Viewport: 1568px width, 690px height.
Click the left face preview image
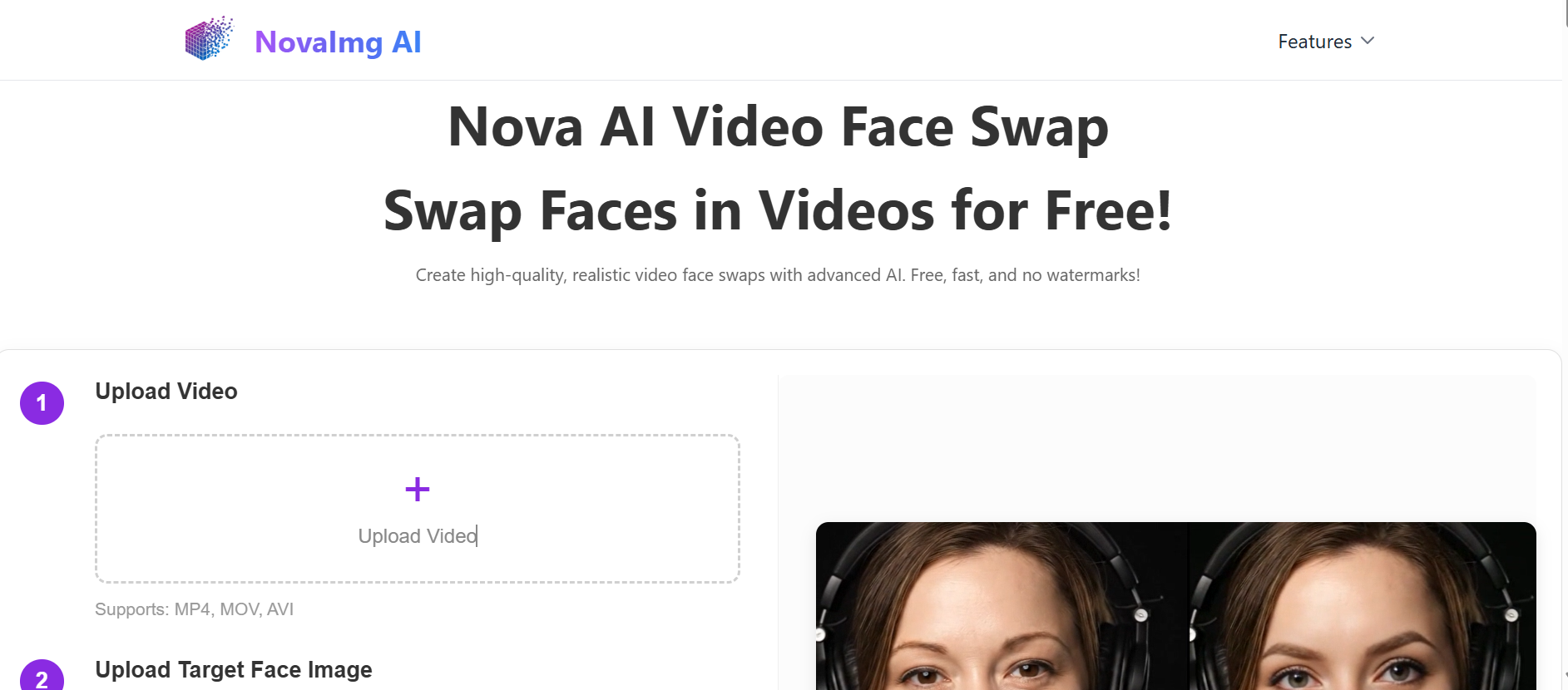coord(1002,606)
